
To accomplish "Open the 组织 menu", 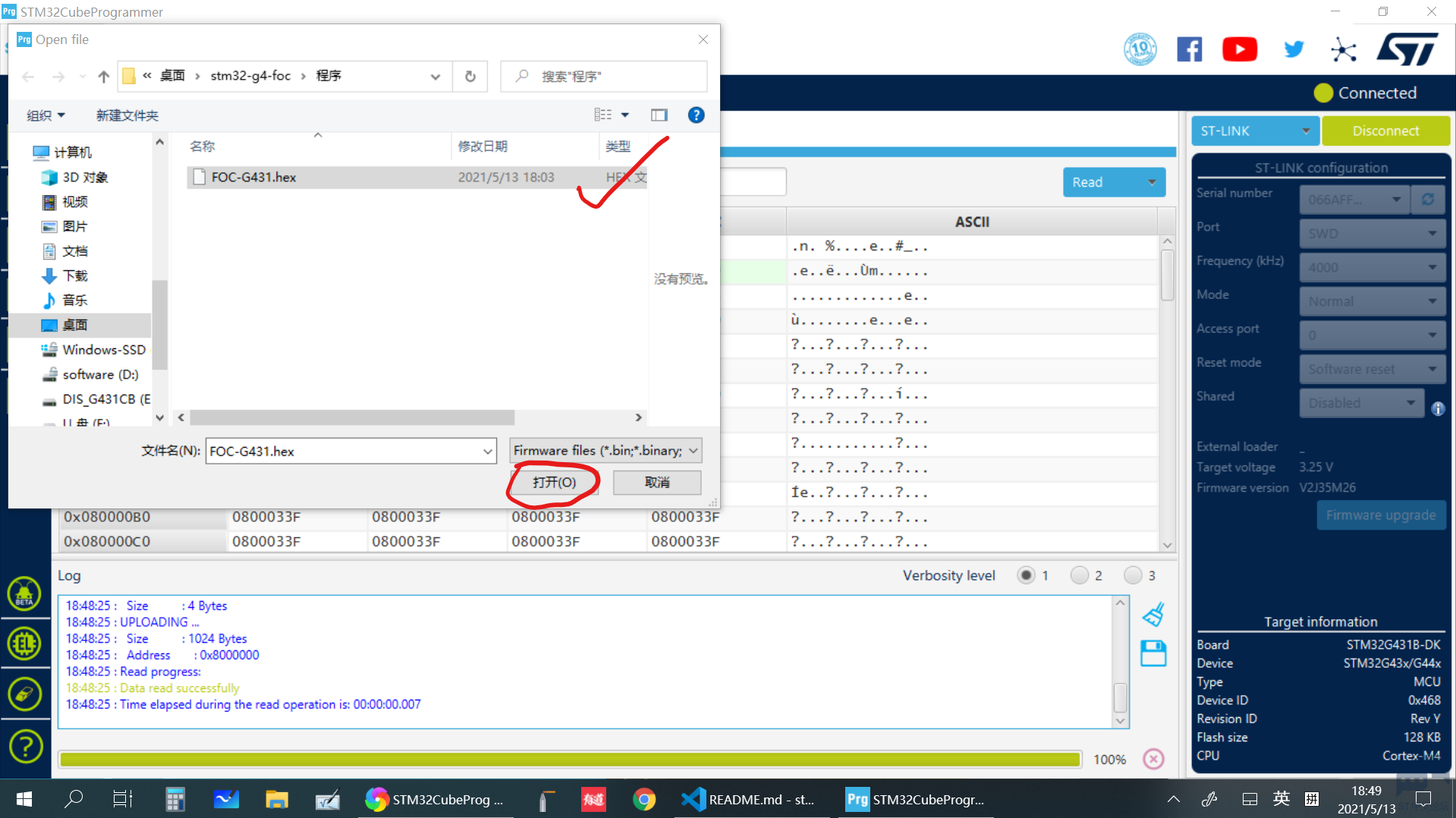I will click(46, 115).
